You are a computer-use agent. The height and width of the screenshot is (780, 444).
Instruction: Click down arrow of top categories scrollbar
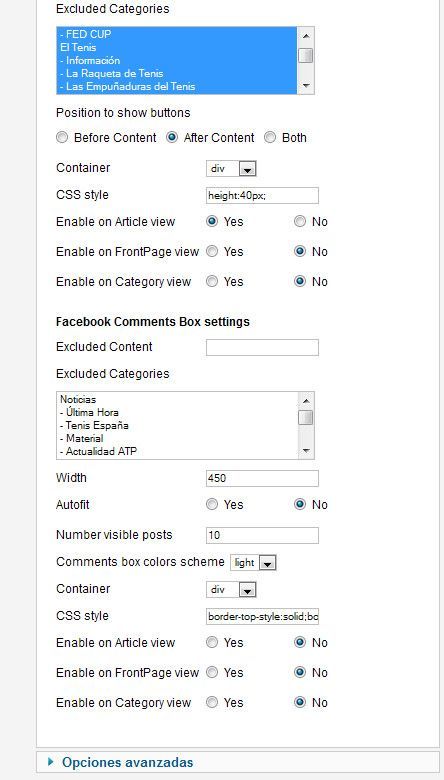[306, 86]
